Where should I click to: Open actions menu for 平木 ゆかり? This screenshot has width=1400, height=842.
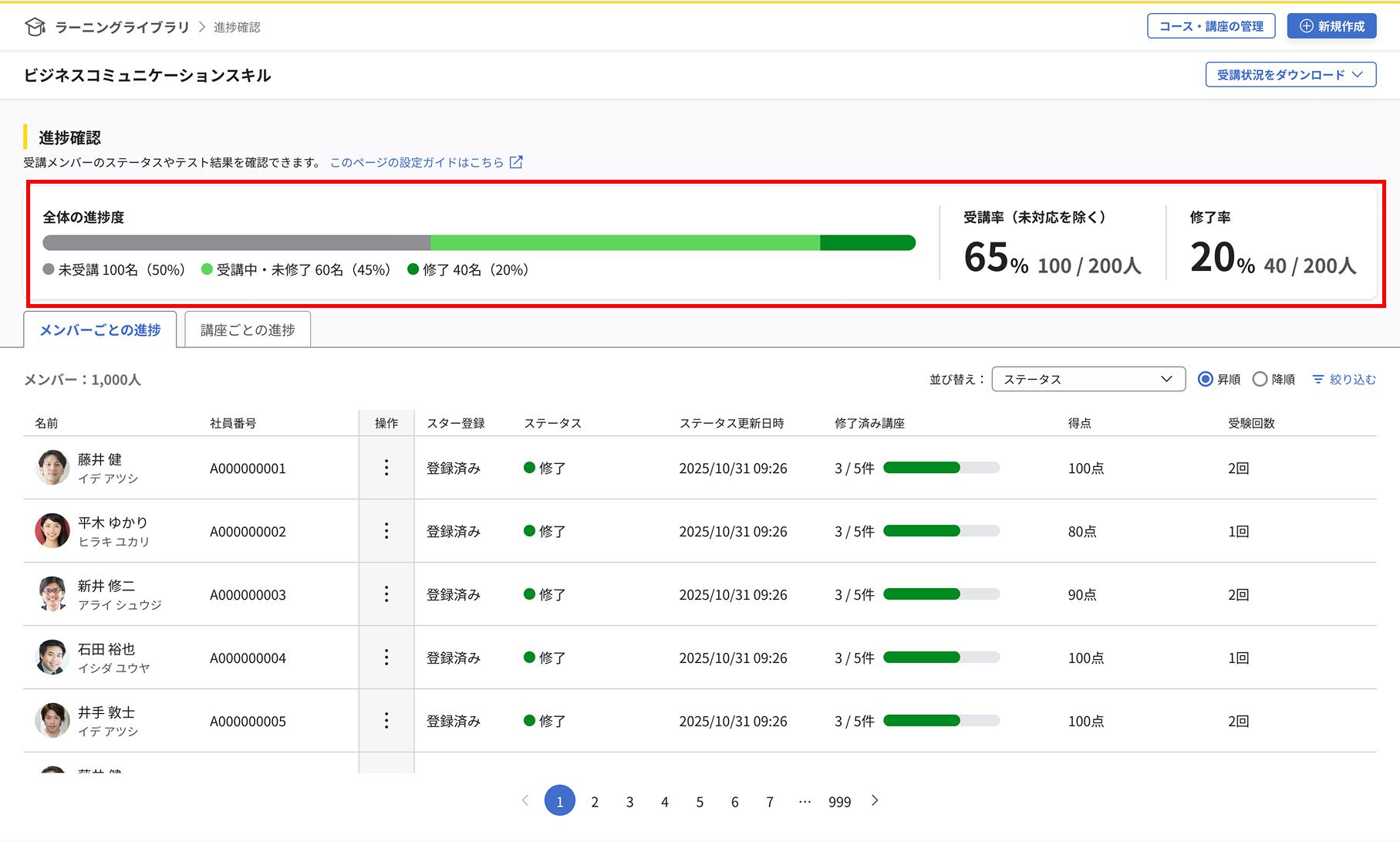point(386,531)
